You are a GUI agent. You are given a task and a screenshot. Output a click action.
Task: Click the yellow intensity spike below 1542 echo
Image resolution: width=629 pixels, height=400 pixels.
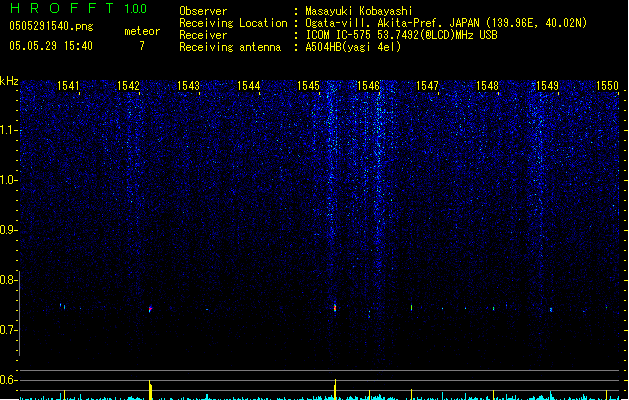click(150, 390)
